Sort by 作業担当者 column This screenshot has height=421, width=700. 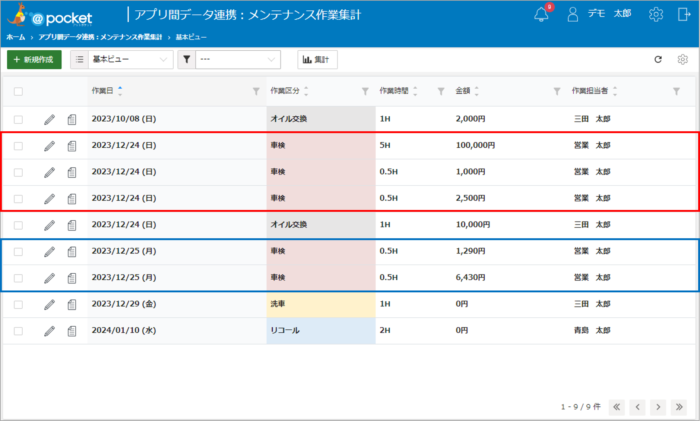point(615,91)
